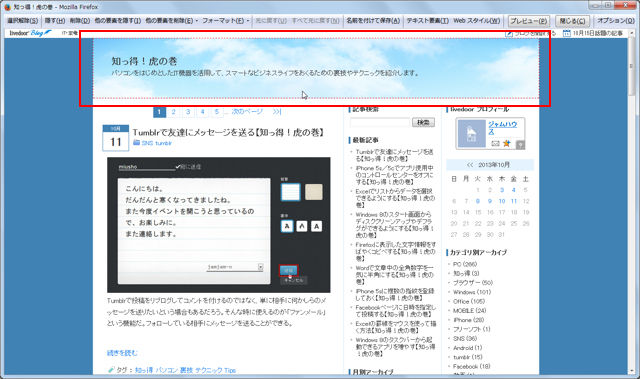Click the calendar icon beside 話題の記事

(567, 33)
